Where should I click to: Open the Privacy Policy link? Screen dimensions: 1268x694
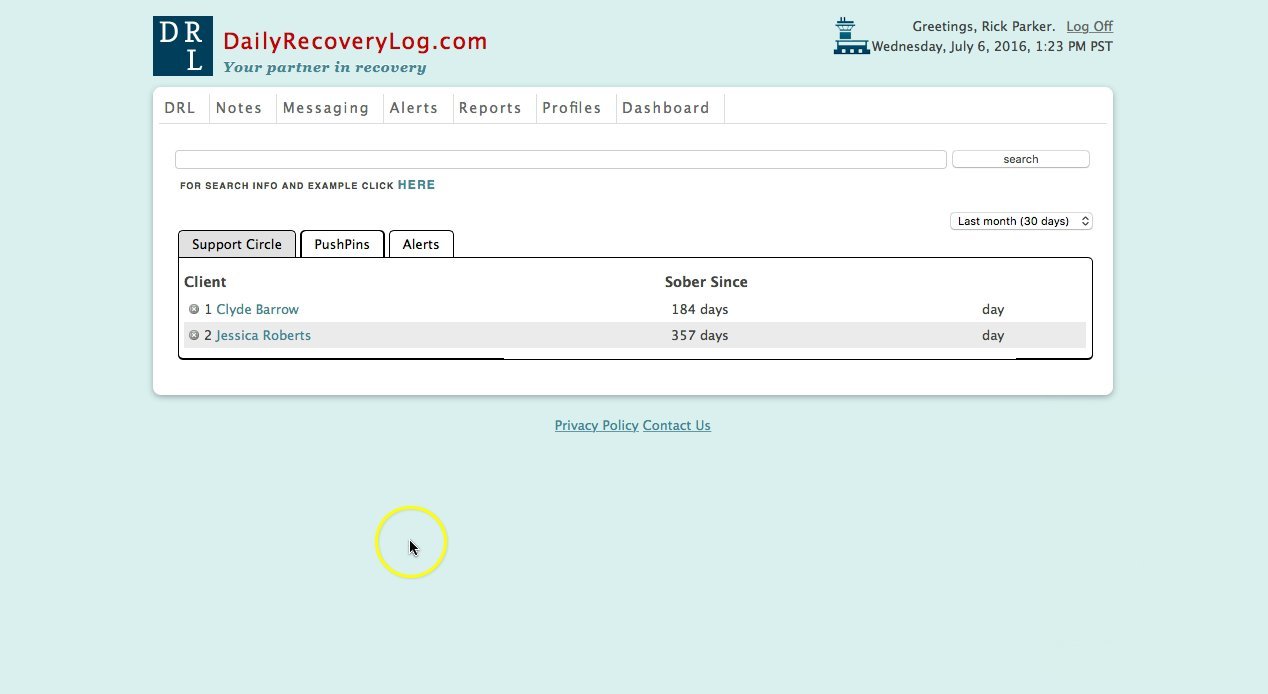(596, 425)
